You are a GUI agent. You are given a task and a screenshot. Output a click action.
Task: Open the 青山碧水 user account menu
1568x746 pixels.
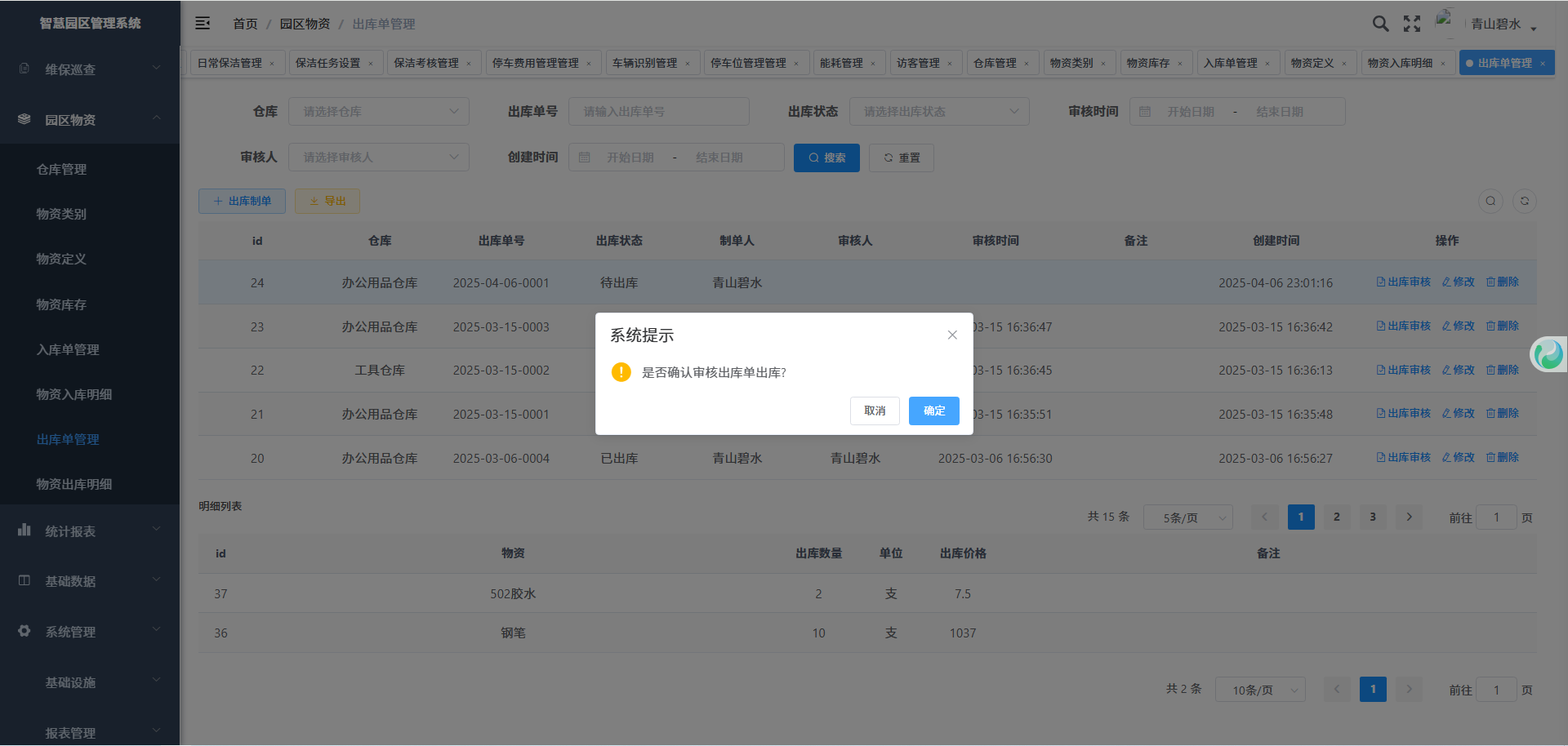(1503, 24)
